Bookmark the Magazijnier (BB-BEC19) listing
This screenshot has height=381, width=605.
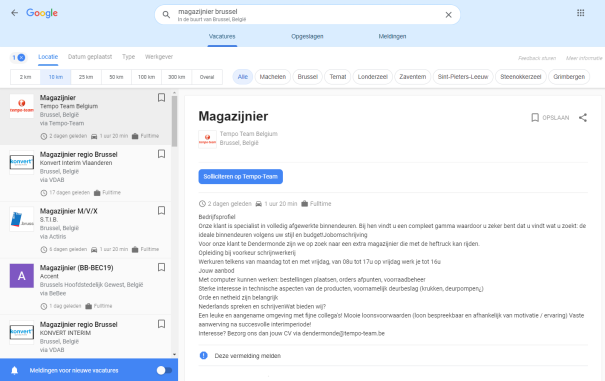coord(161,267)
